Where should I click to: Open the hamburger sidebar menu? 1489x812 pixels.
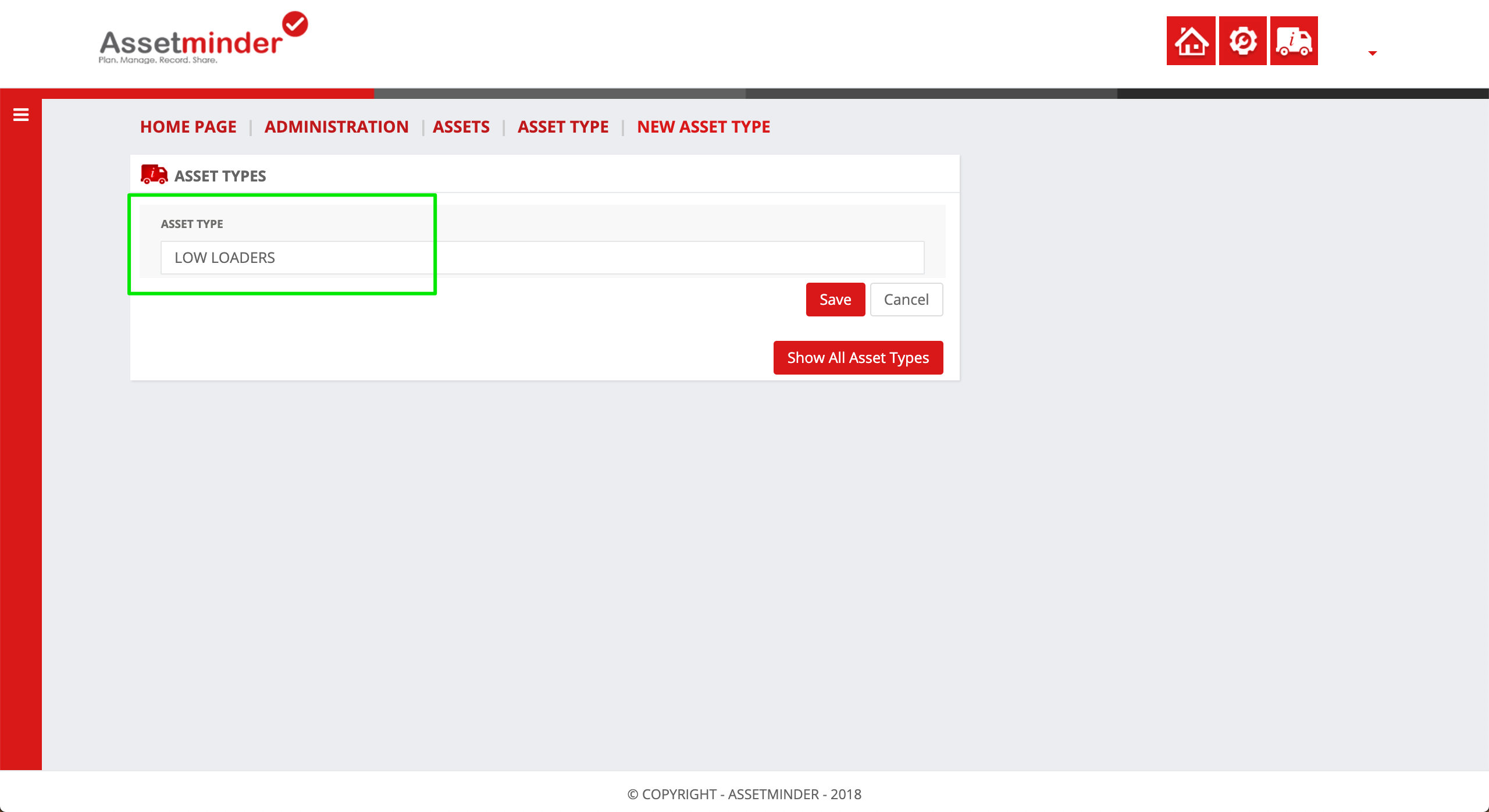tap(21, 115)
